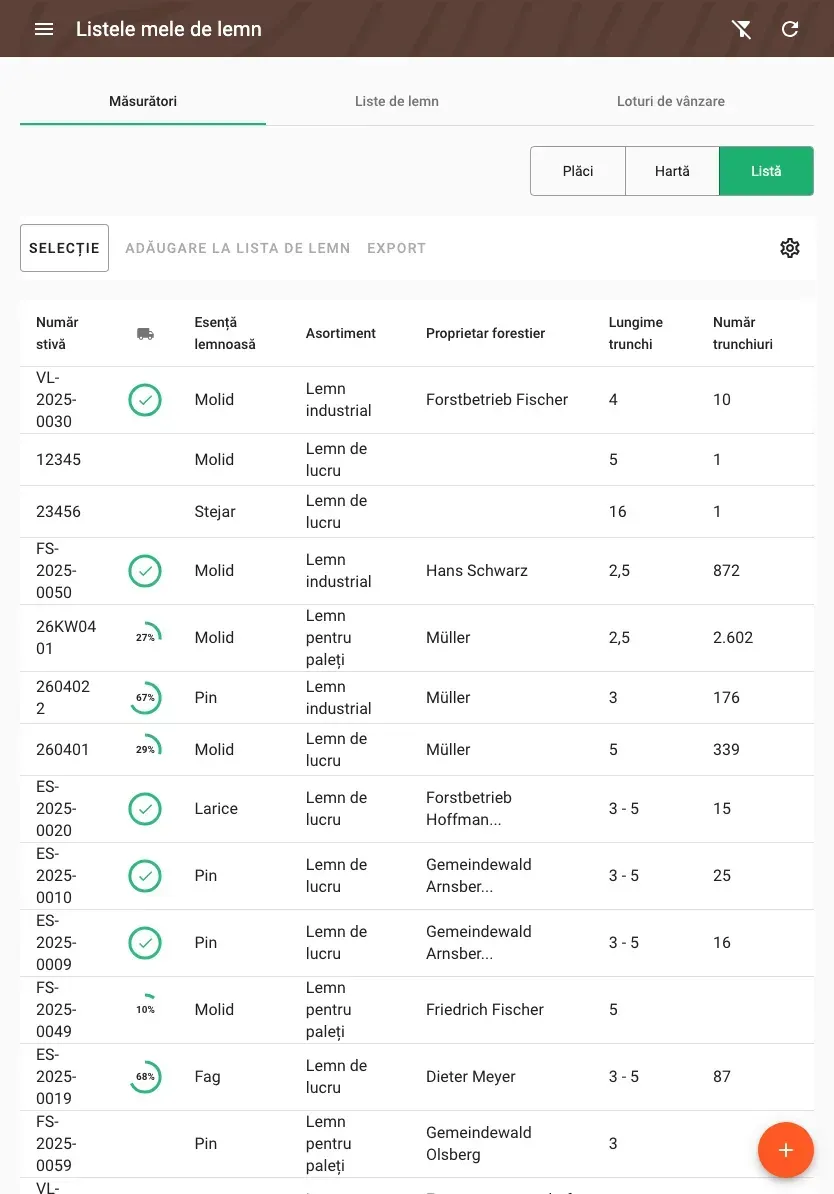This screenshot has height=1194, width=834.
Task: Select the Listă view
Action: (x=766, y=171)
